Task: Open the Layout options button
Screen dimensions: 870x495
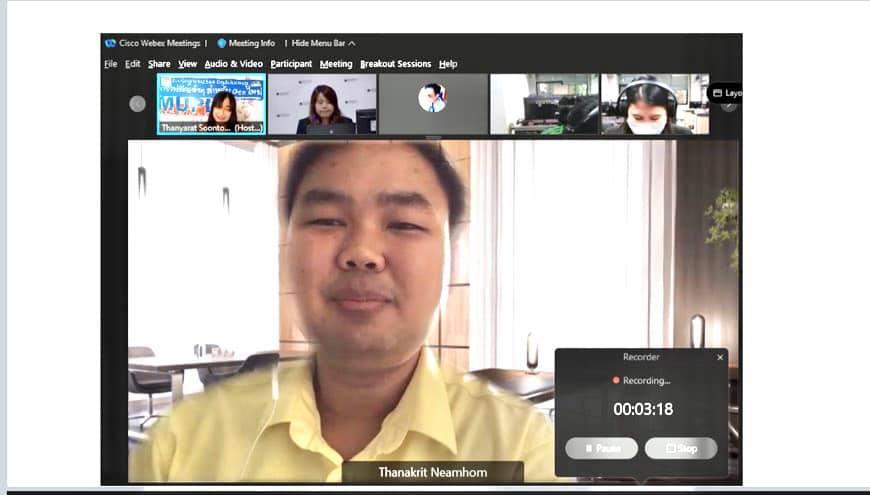Action: tap(726, 93)
